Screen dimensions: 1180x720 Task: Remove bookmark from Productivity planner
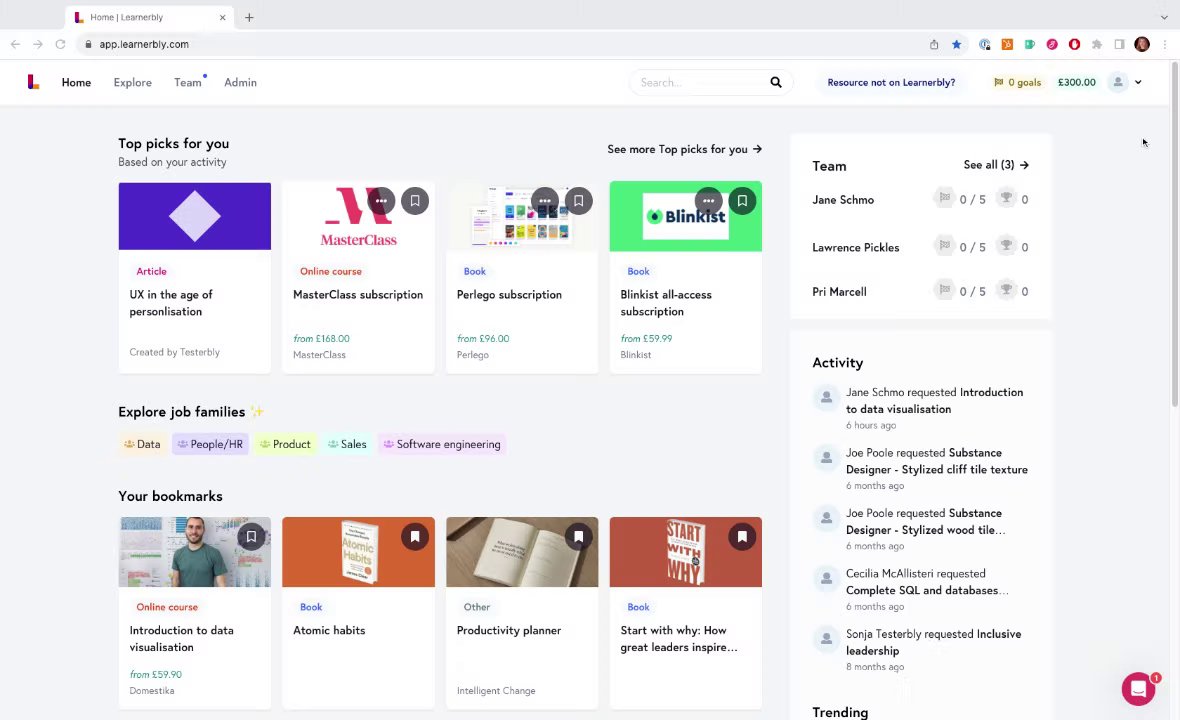click(579, 536)
